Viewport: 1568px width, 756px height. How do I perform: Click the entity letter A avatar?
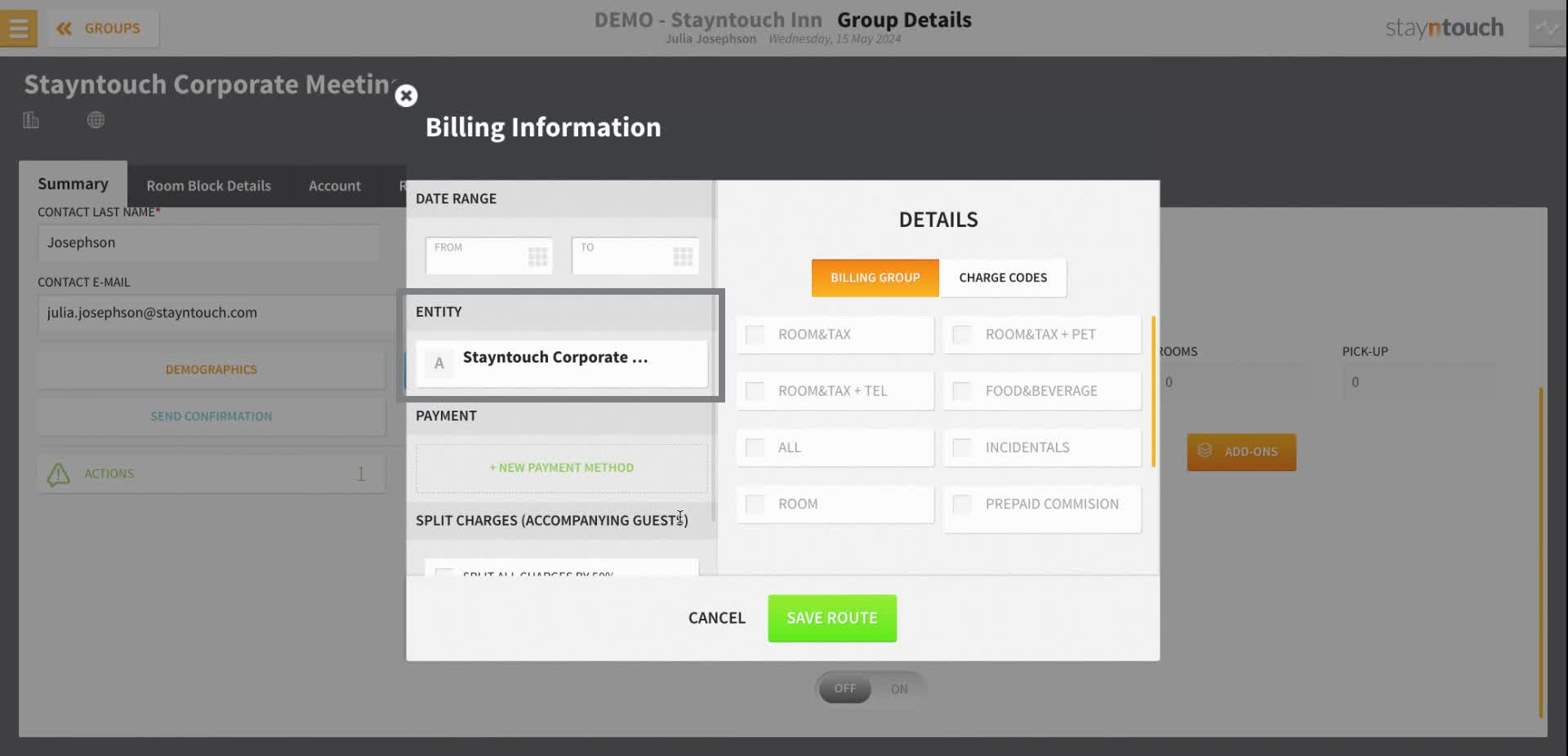click(439, 363)
